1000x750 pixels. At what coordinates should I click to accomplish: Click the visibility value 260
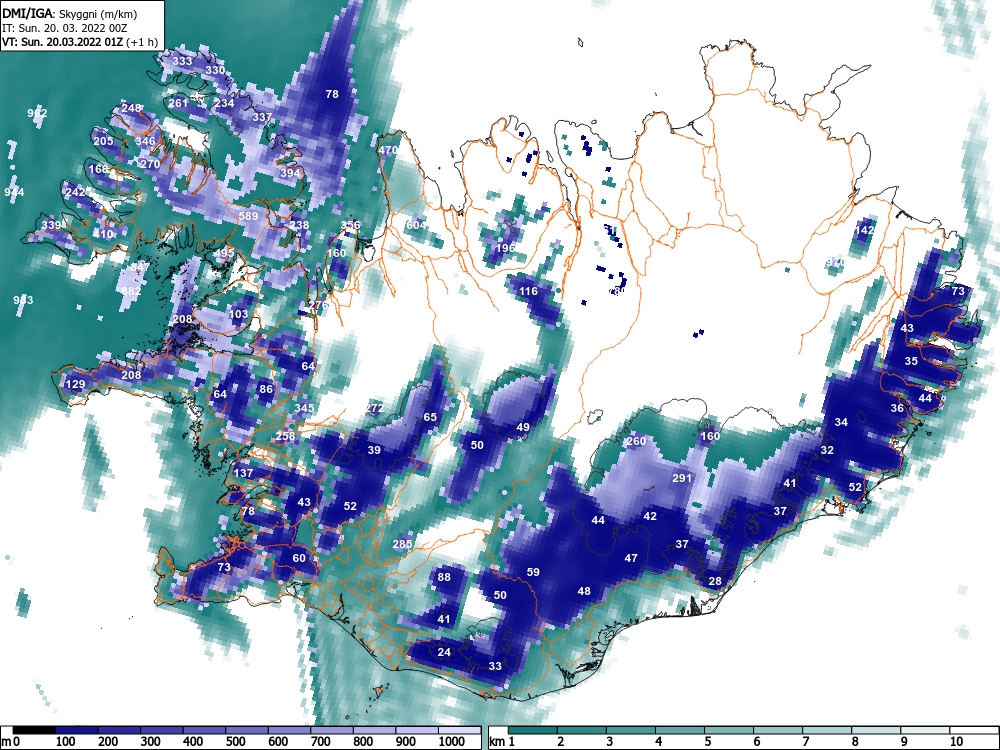636,441
